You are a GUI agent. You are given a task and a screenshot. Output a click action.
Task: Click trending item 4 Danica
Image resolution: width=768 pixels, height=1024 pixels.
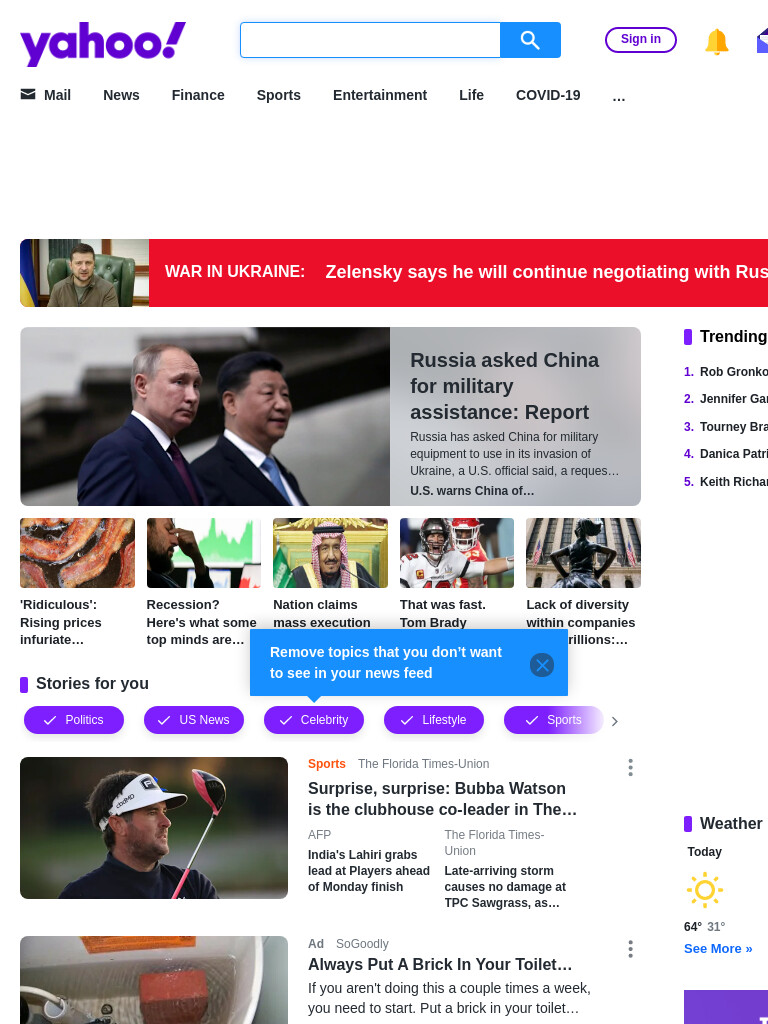tap(733, 454)
